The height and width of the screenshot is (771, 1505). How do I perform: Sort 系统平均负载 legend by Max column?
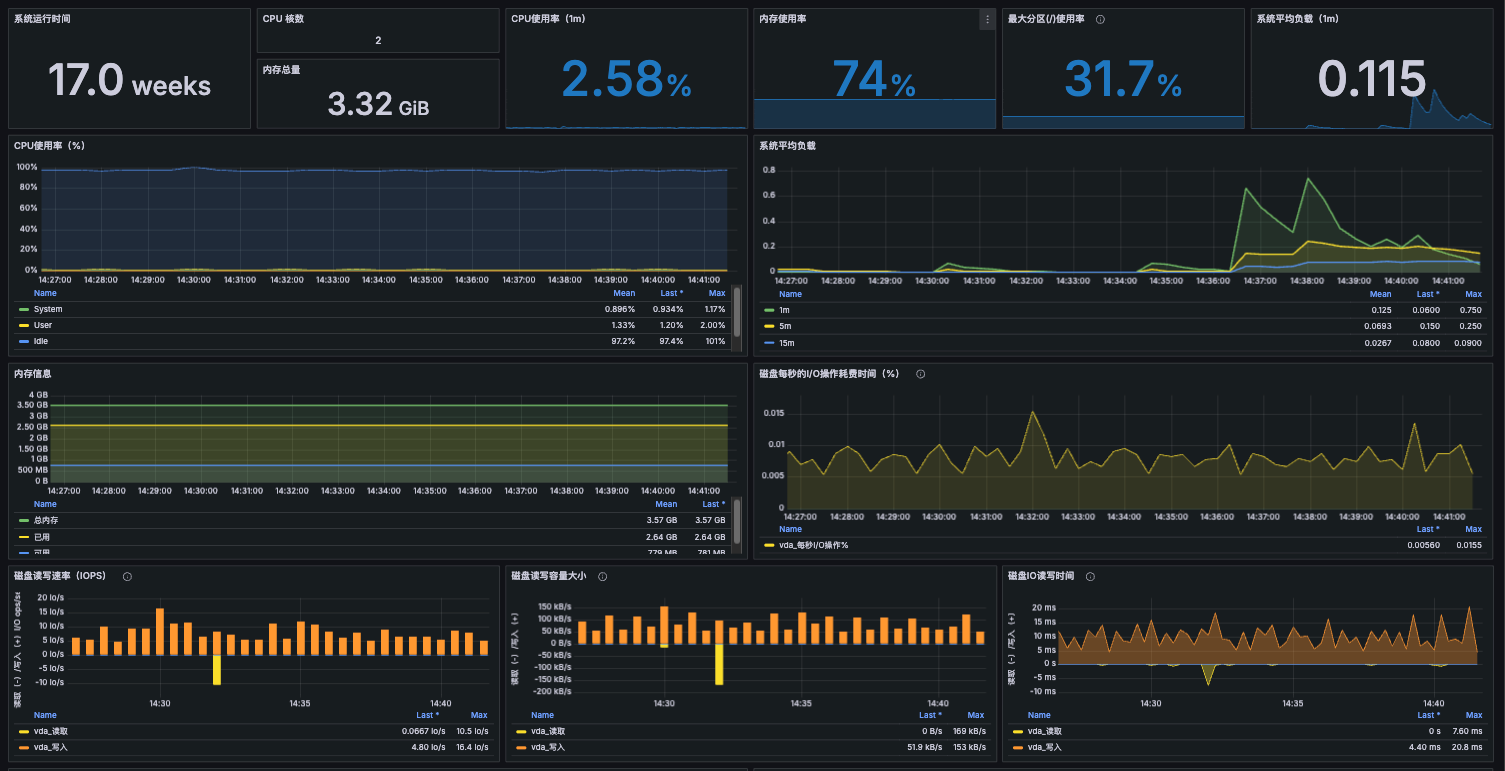(x=1473, y=294)
